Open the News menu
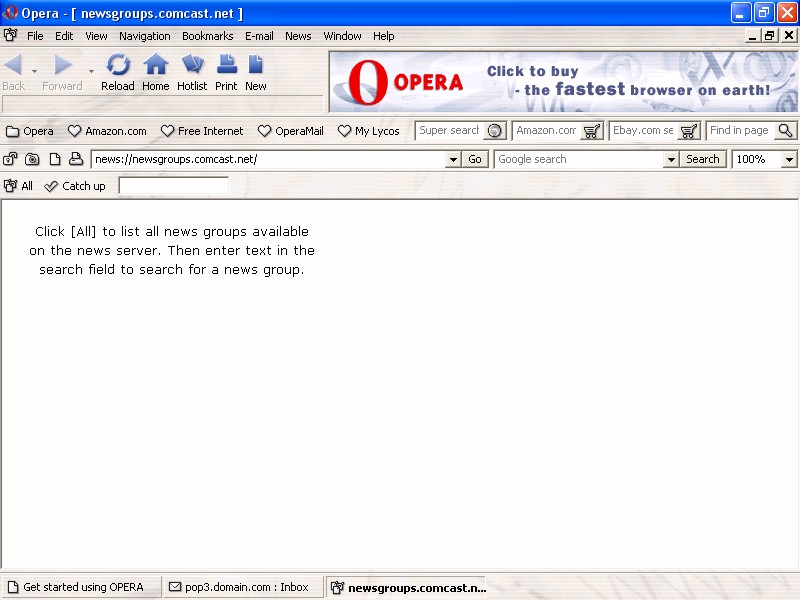The image size is (800, 600). pyautogui.click(x=298, y=36)
